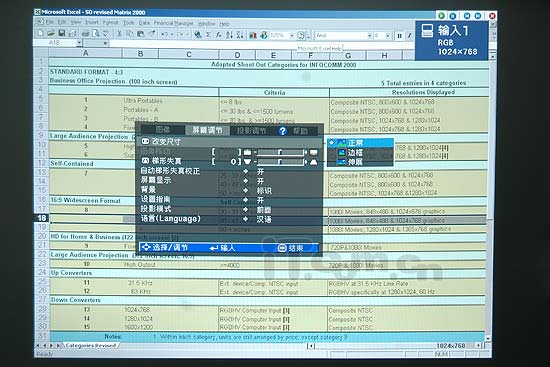Click the Sort Ascending icon
The image size is (550, 367).
(x=229, y=34)
